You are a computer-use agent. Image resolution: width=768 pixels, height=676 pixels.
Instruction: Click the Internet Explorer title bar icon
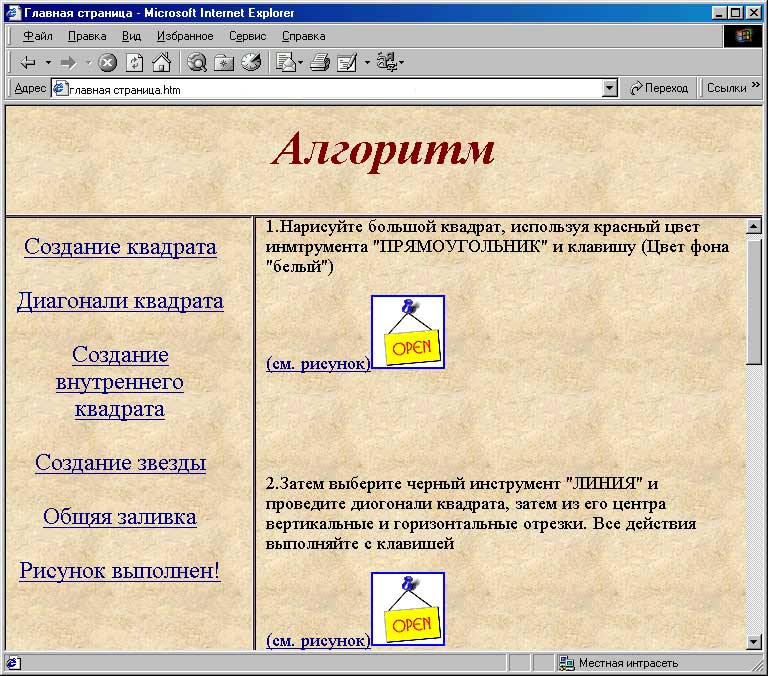coord(13,12)
